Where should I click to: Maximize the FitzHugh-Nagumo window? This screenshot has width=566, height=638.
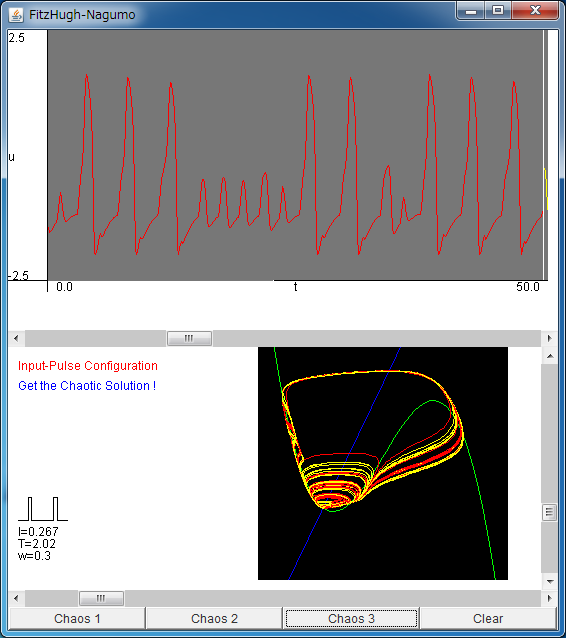tap(498, 11)
